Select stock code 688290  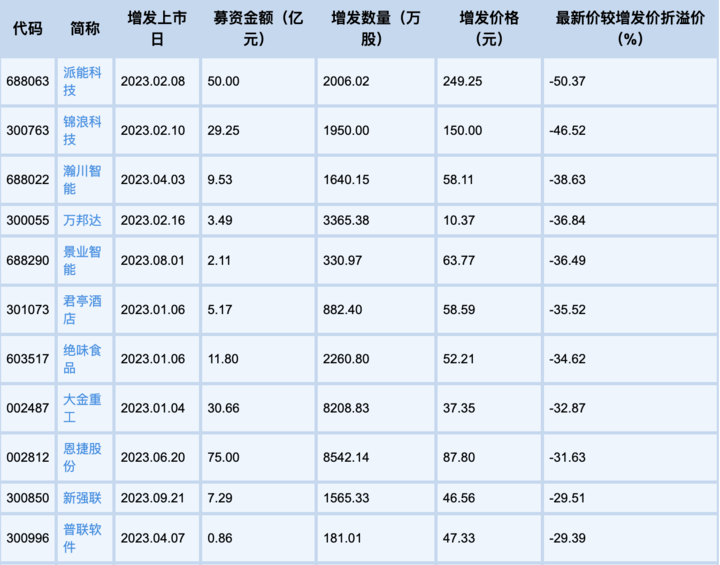pyautogui.click(x=28, y=260)
